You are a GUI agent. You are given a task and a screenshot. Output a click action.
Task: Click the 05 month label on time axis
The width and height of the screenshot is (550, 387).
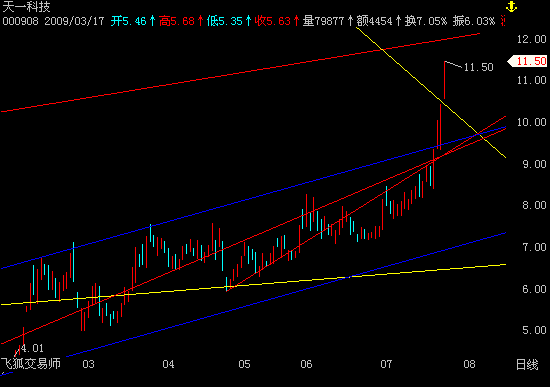click(244, 364)
